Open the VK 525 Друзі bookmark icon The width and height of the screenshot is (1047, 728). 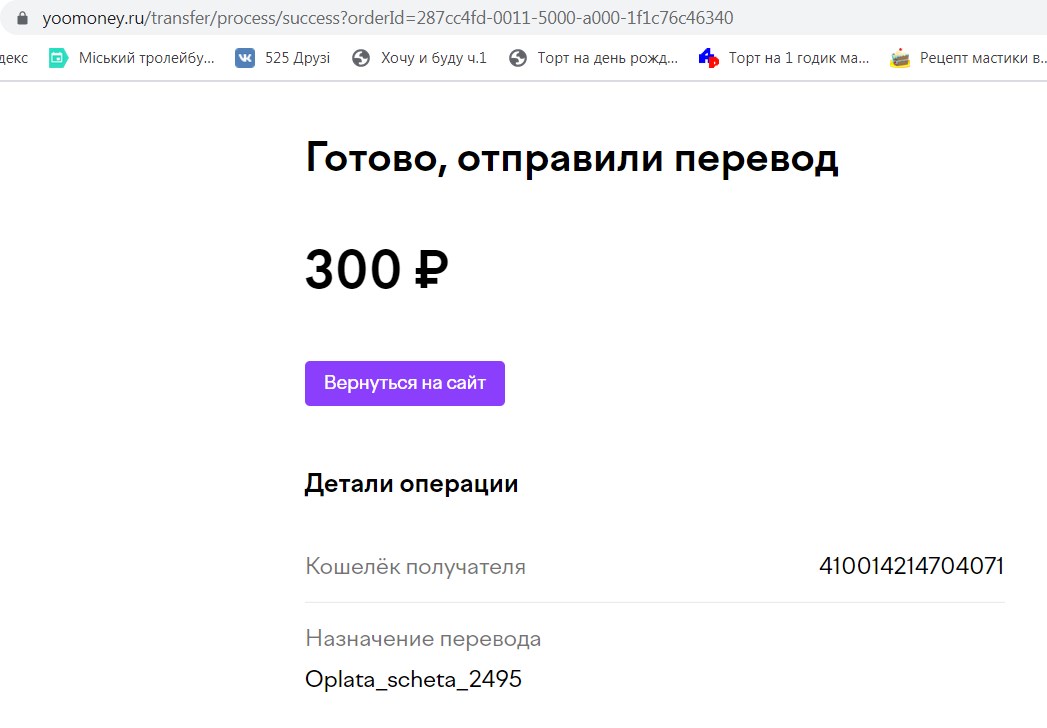coord(245,58)
